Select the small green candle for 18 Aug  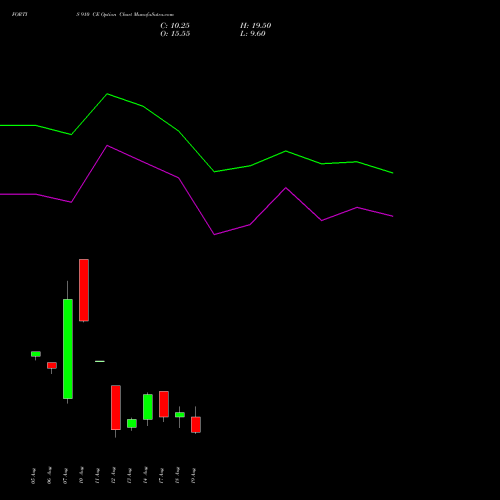[180, 415]
